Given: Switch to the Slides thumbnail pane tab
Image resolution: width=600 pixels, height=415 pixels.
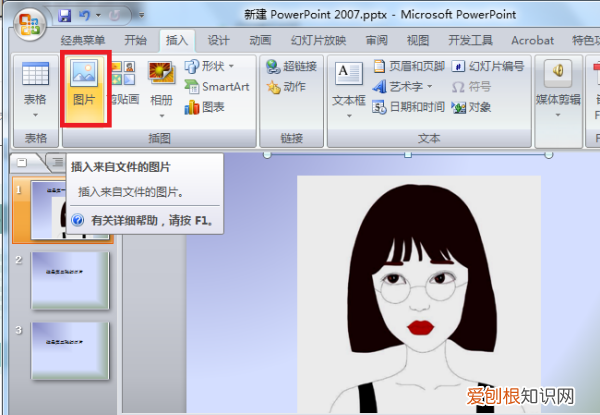Looking at the screenshot, I should click(23, 163).
